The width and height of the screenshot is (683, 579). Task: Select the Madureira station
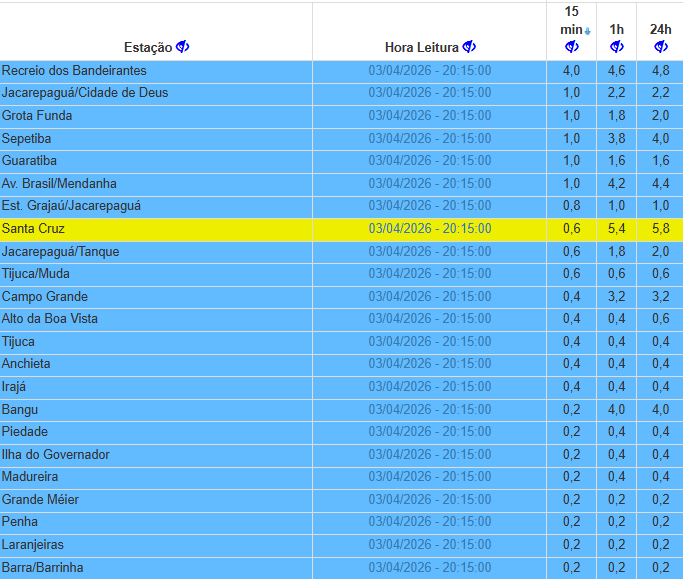tap(30, 477)
